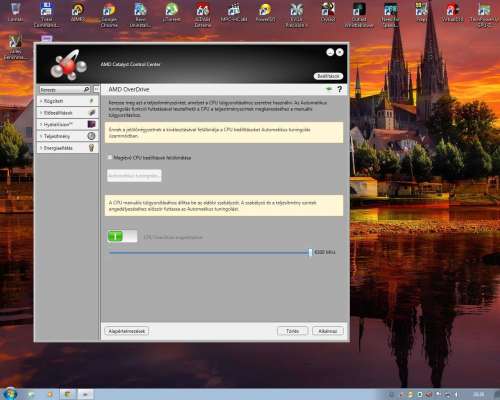Image resolution: width=500 pixels, height=400 pixels.
Task: Minimize the Catalyst Control Center window
Action: tap(330, 52)
